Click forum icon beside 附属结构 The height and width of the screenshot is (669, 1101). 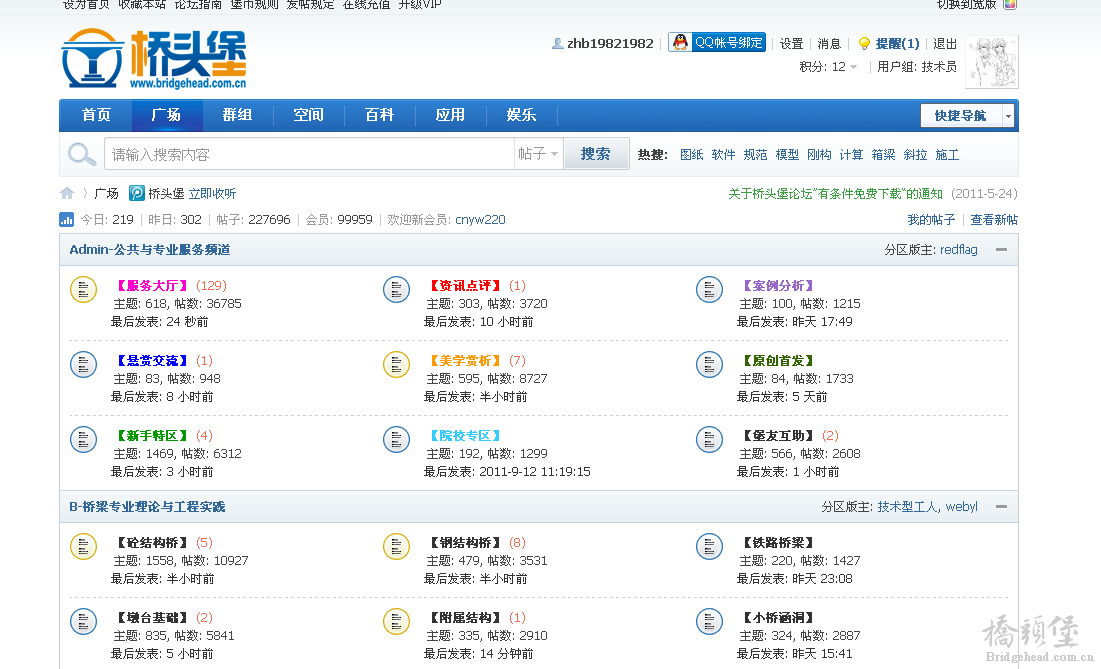point(396,621)
